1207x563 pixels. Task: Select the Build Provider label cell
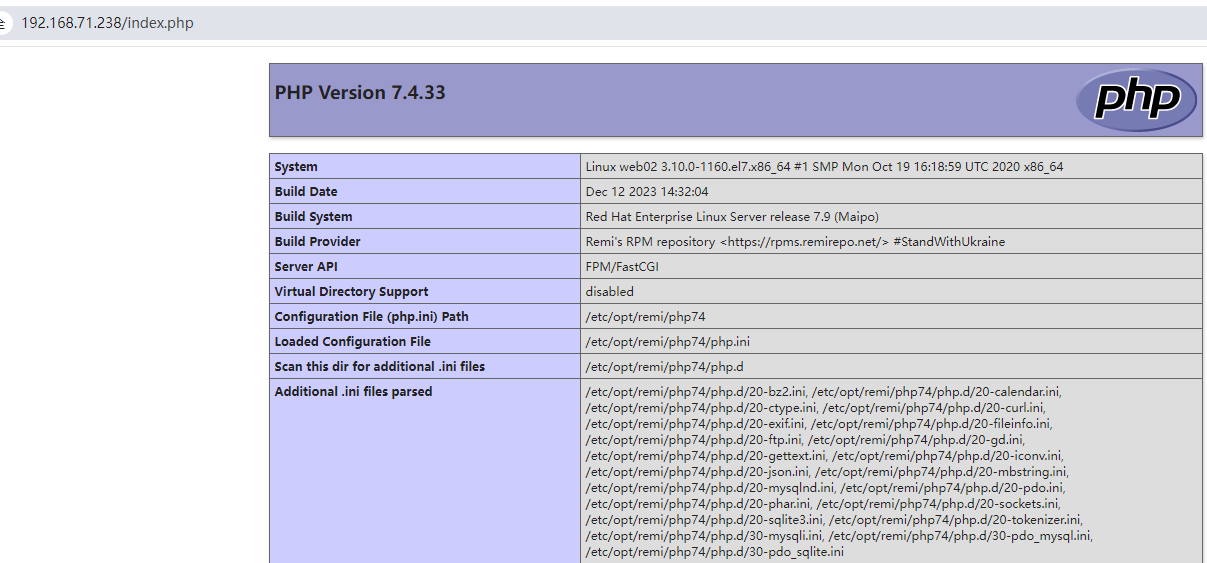317,242
